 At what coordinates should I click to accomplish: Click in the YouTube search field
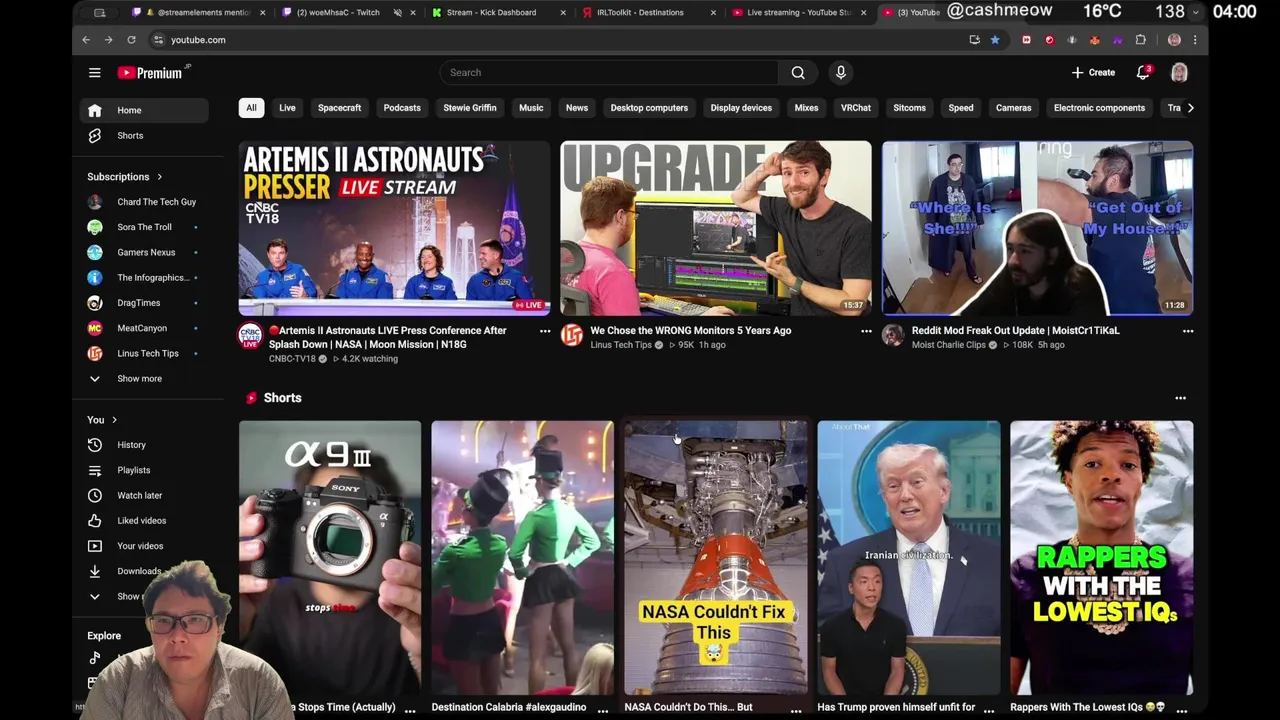coord(608,72)
